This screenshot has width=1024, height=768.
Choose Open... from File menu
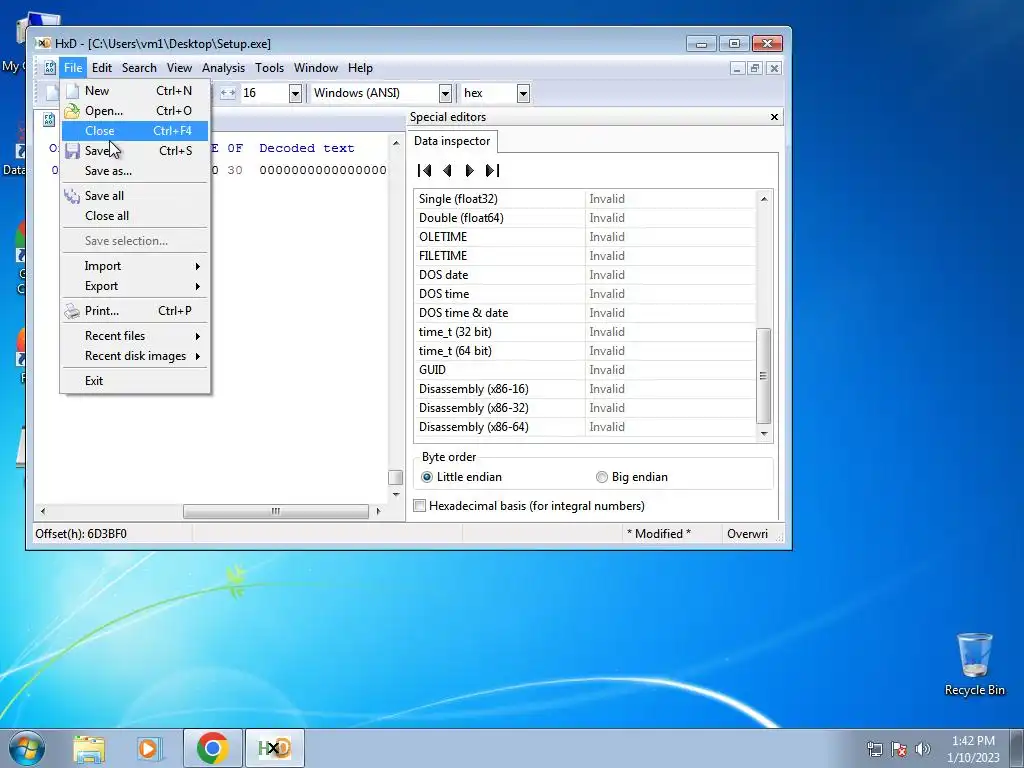coord(135,111)
